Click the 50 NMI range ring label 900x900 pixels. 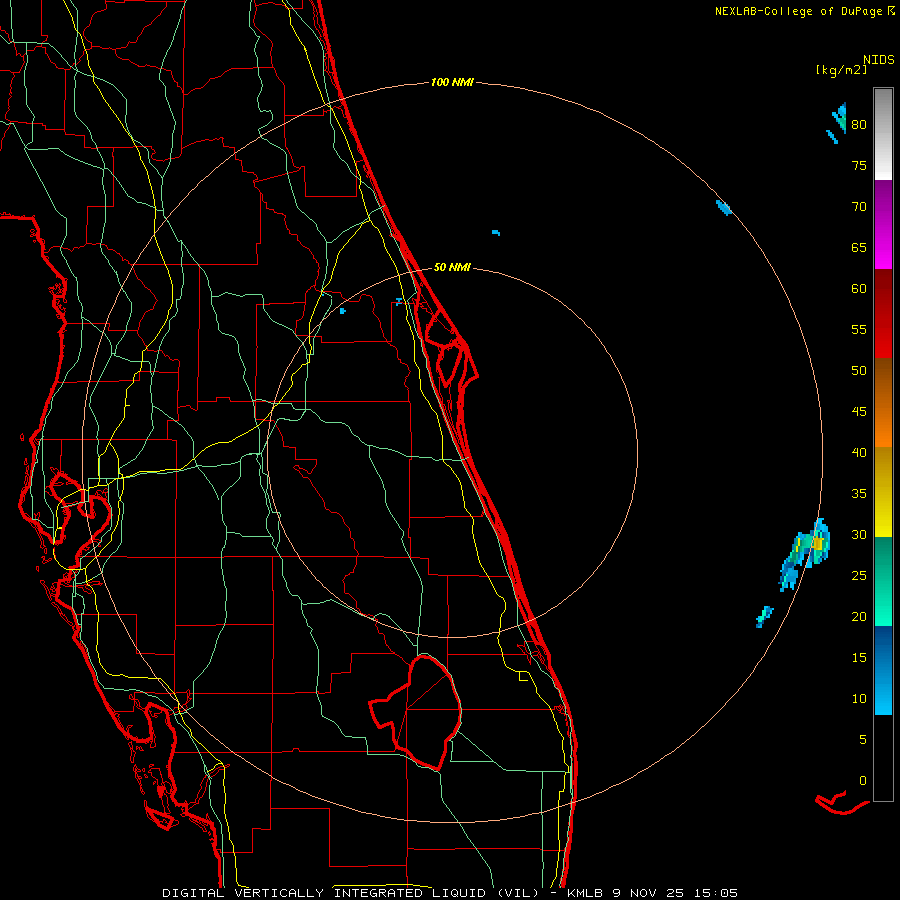coord(452,267)
